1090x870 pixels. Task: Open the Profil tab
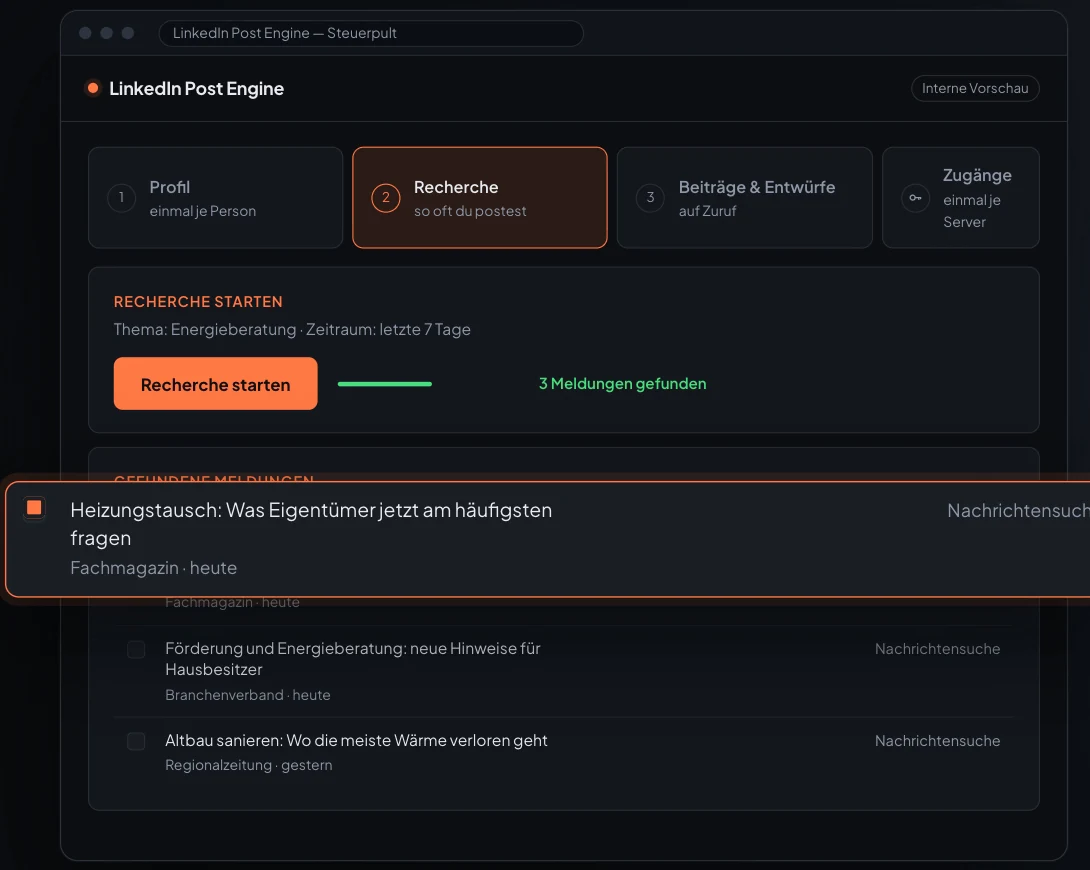click(215, 197)
